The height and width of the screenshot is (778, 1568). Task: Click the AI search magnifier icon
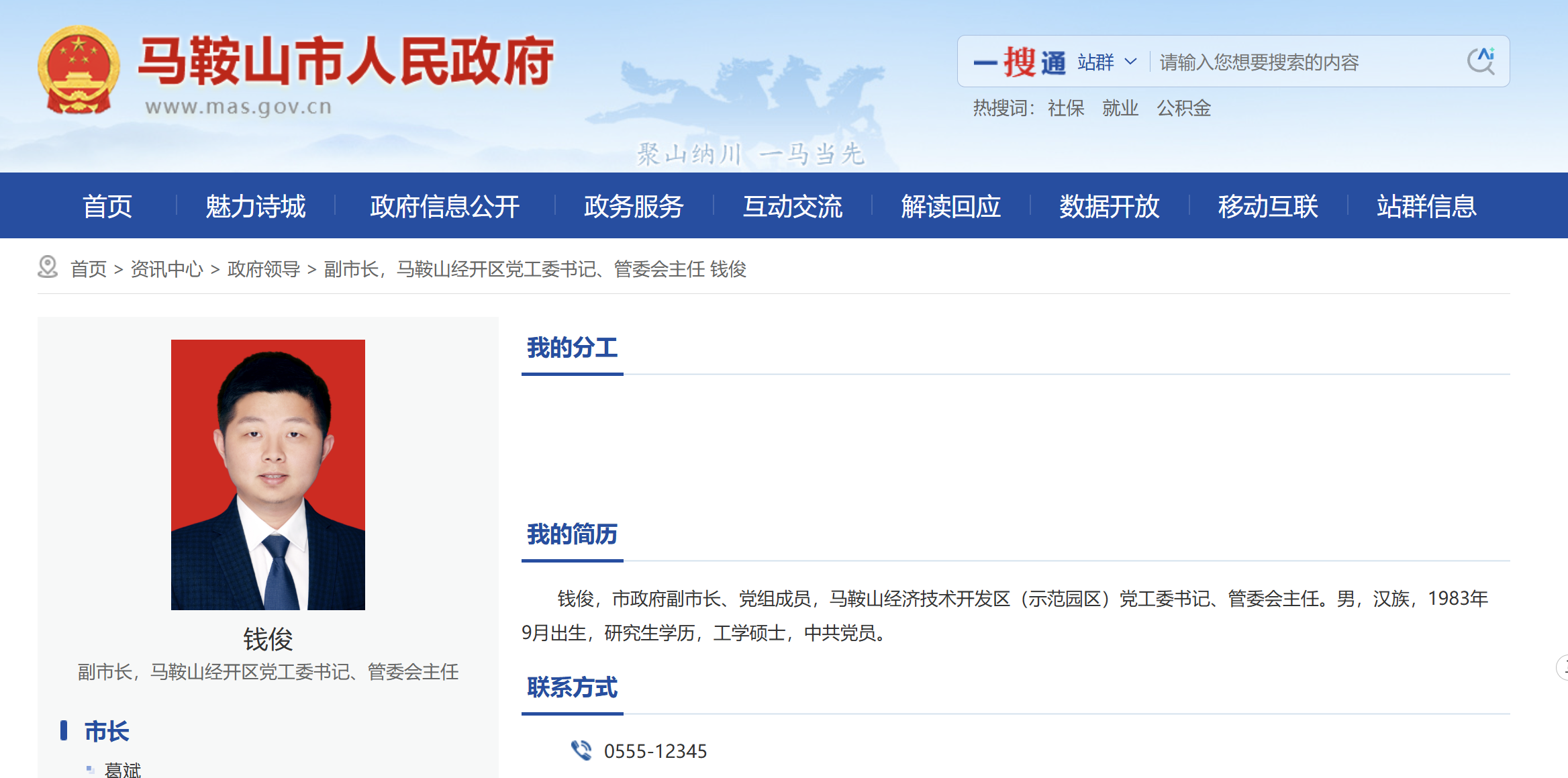coord(1480,61)
